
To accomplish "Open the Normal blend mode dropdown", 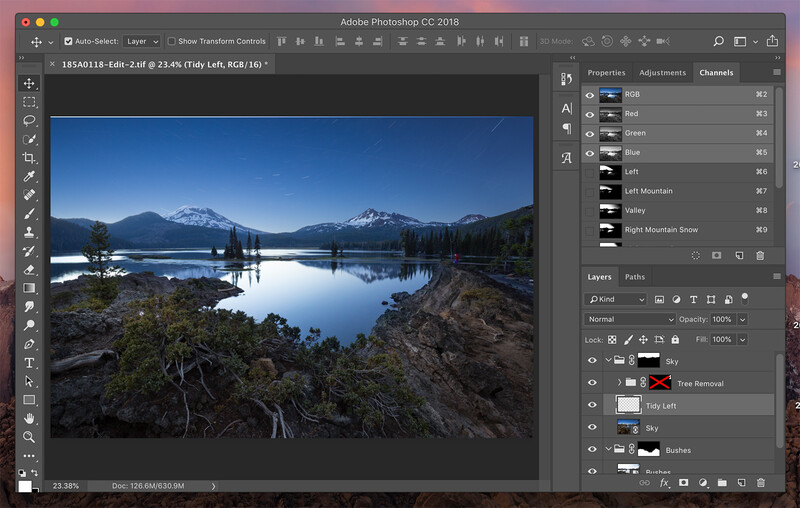I will [x=630, y=319].
